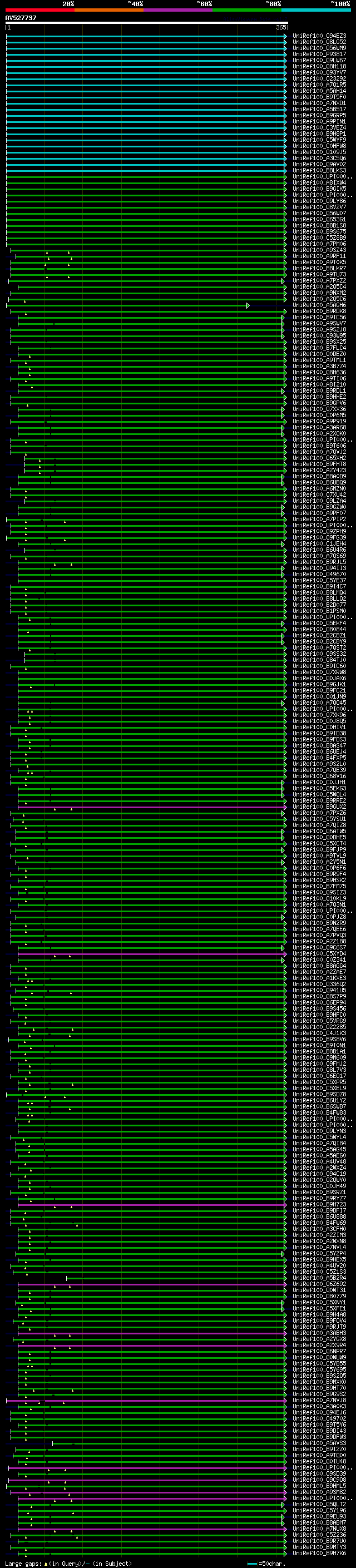Open hit UniRef100_Q9SD39

(x=319, y=1473)
